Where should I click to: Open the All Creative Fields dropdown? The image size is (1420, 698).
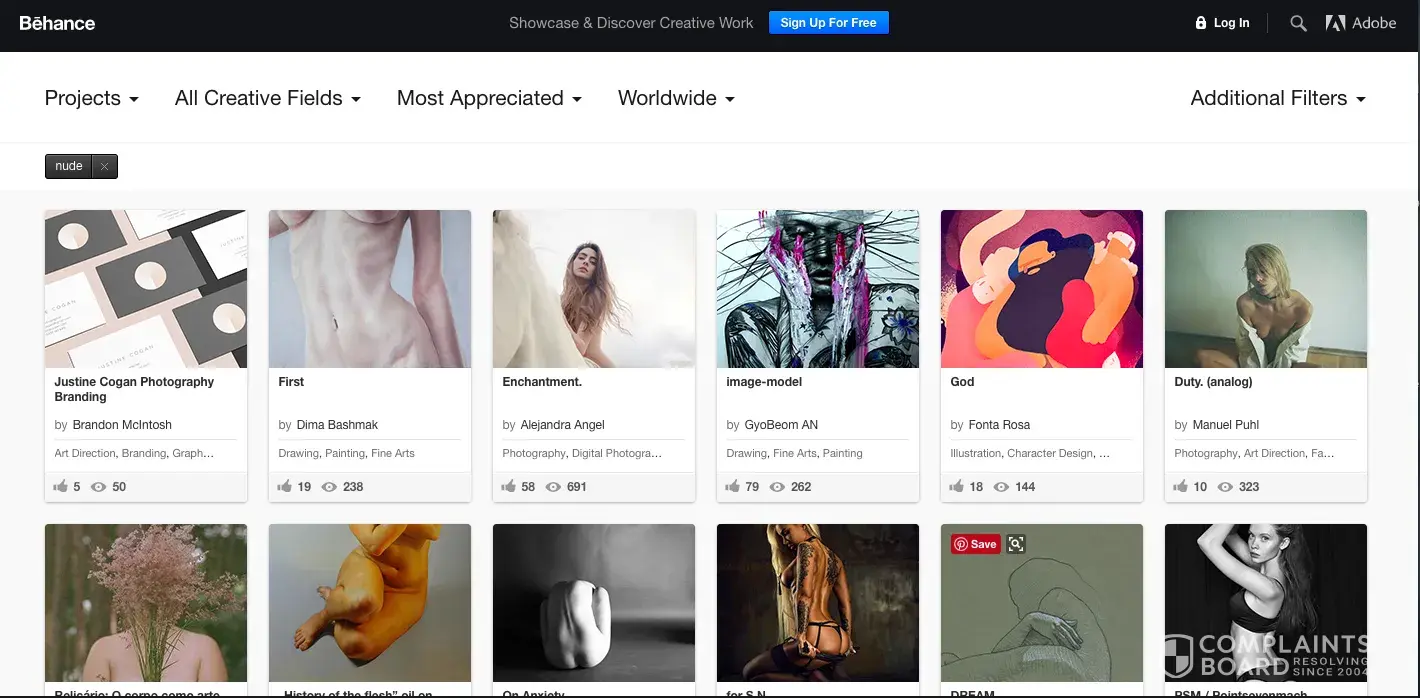coord(267,98)
